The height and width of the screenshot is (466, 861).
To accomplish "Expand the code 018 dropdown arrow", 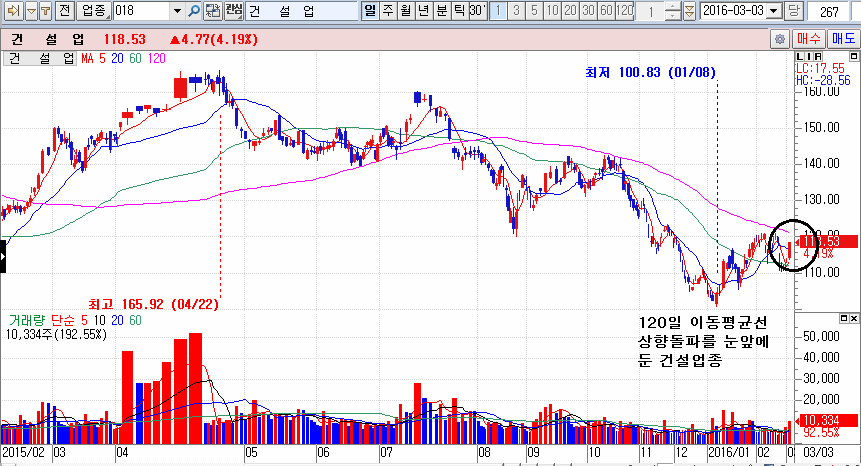I will 178,10.
